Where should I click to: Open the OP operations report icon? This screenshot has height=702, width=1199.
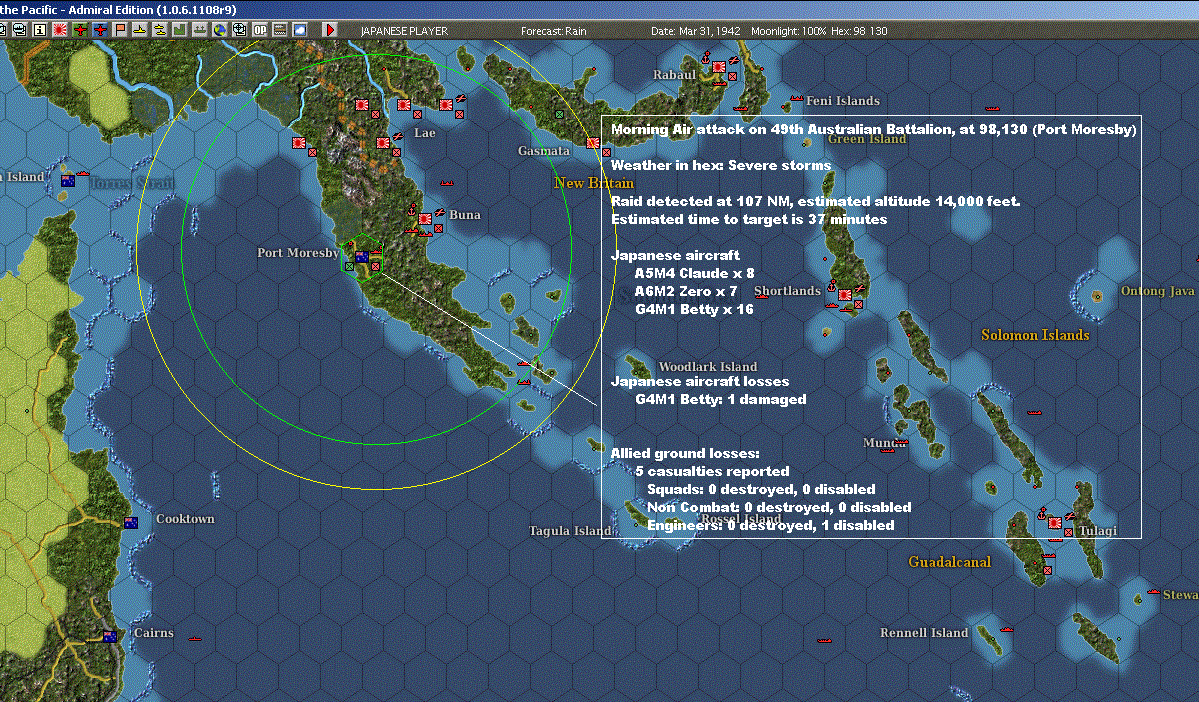[260, 30]
